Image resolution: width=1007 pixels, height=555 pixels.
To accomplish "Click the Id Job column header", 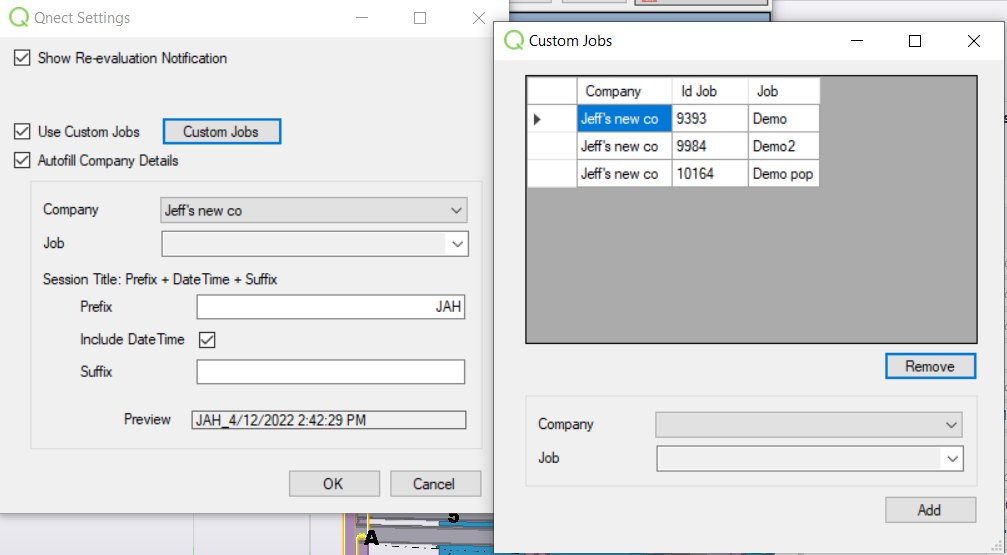I will [x=710, y=91].
